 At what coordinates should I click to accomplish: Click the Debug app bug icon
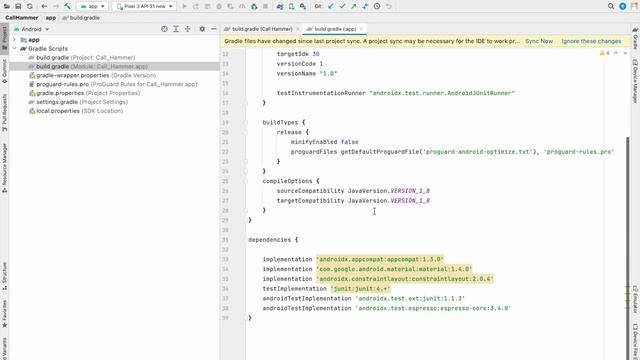pos(219,6)
